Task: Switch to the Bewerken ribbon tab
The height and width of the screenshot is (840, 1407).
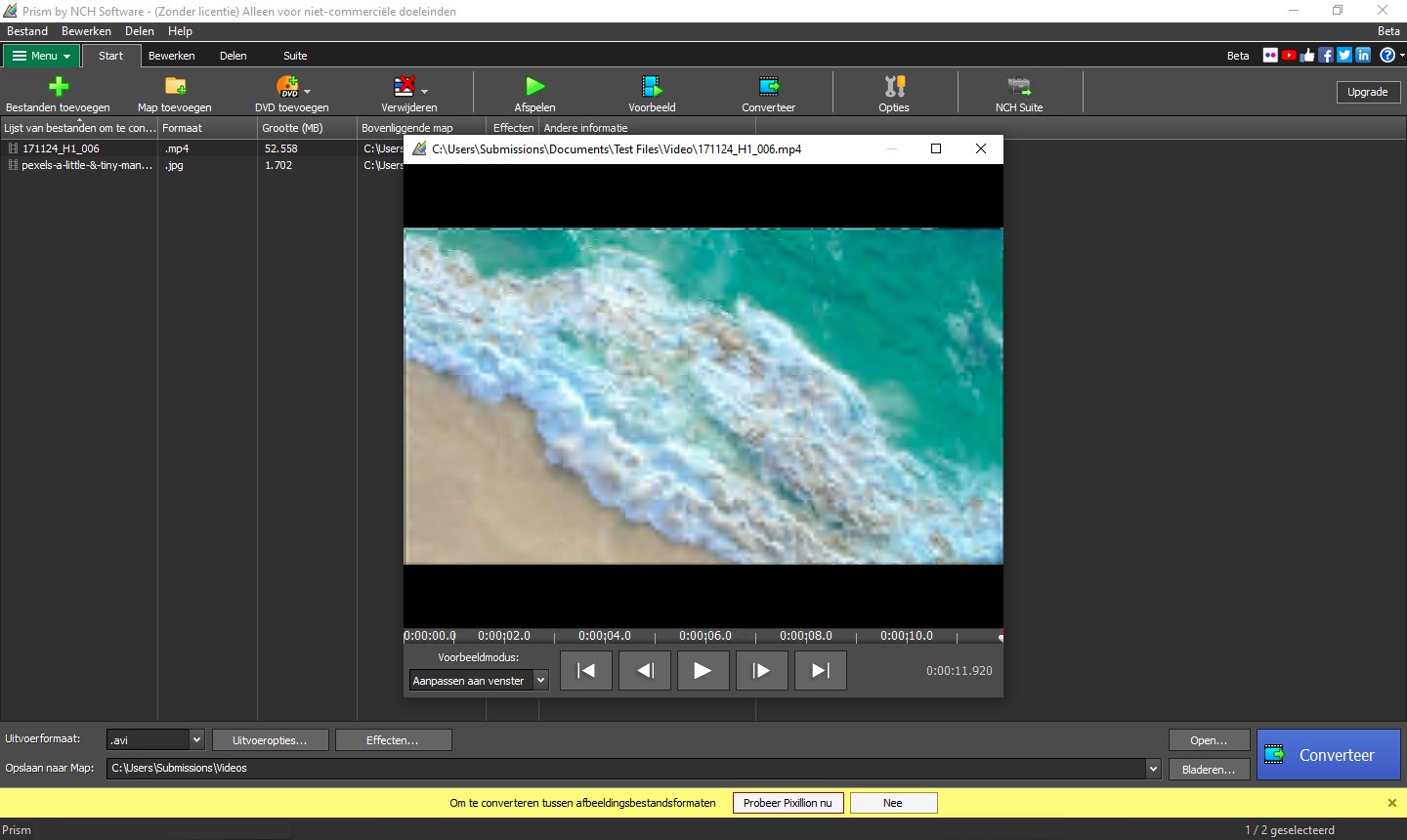Action: point(172,56)
